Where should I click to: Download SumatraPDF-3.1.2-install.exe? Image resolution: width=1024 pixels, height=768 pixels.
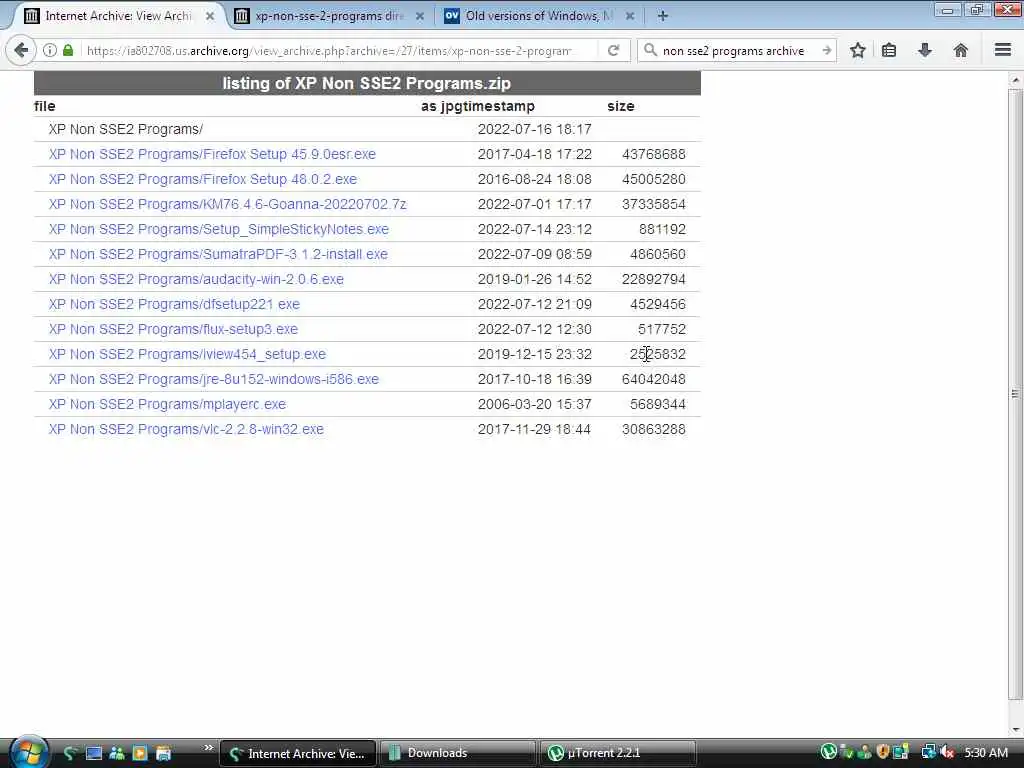pos(218,254)
